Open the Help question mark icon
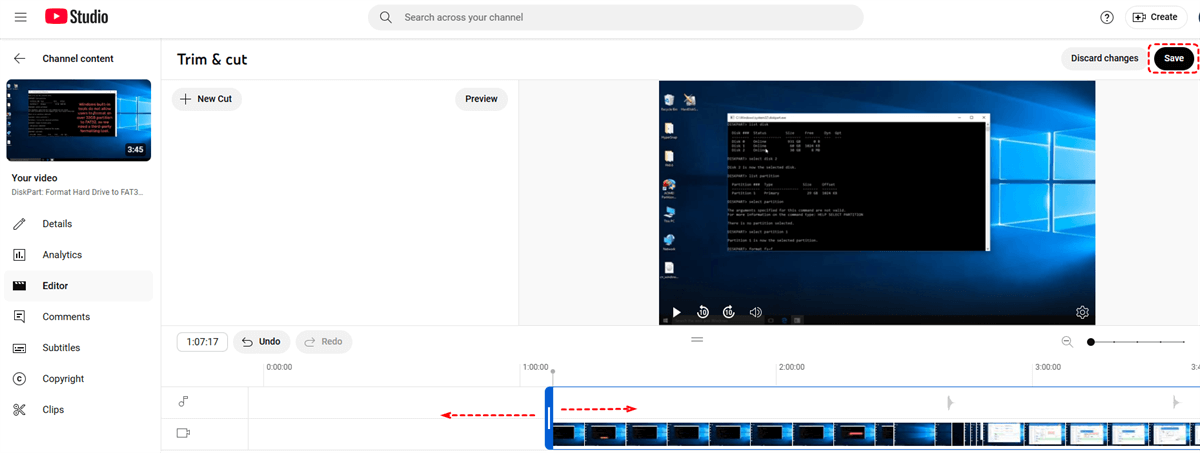This screenshot has width=1200, height=453. pos(1107,17)
